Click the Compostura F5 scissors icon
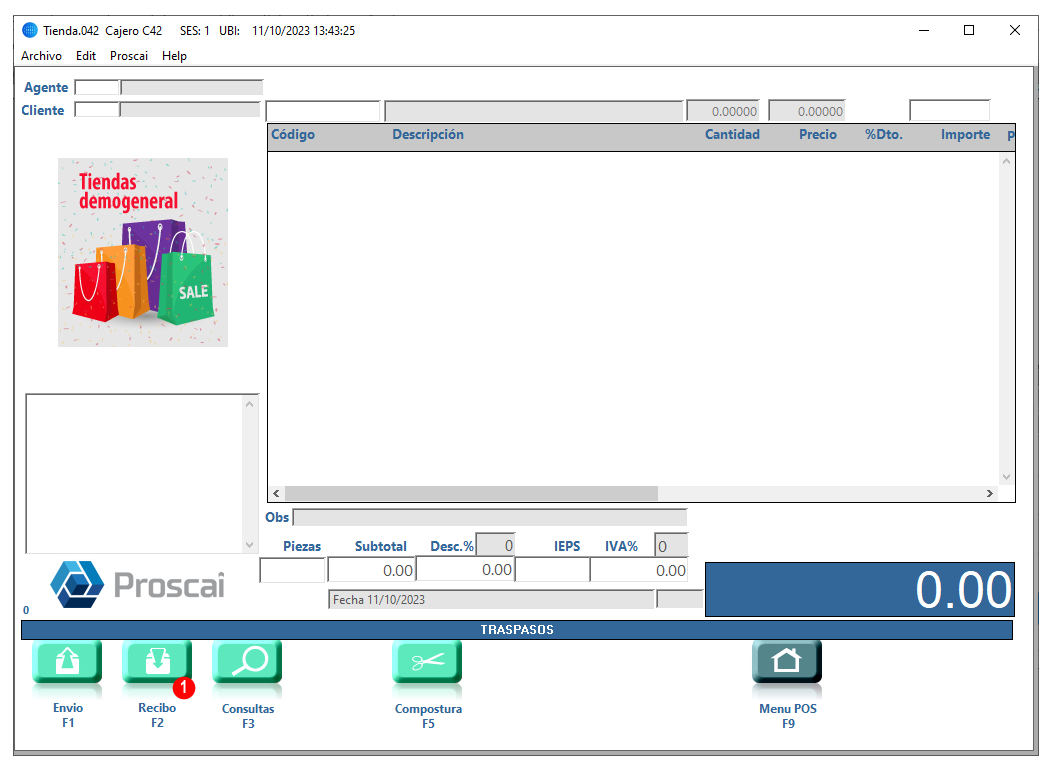 (x=427, y=662)
